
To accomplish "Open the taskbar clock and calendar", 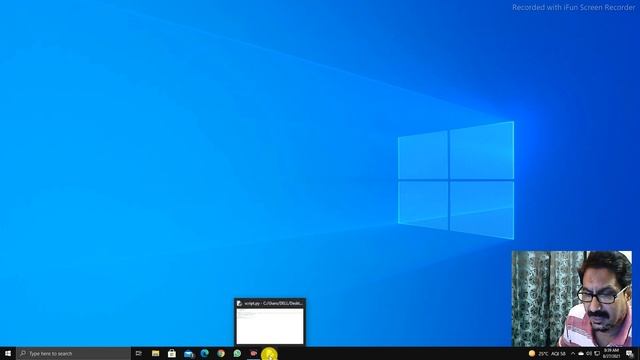I will (x=611, y=353).
